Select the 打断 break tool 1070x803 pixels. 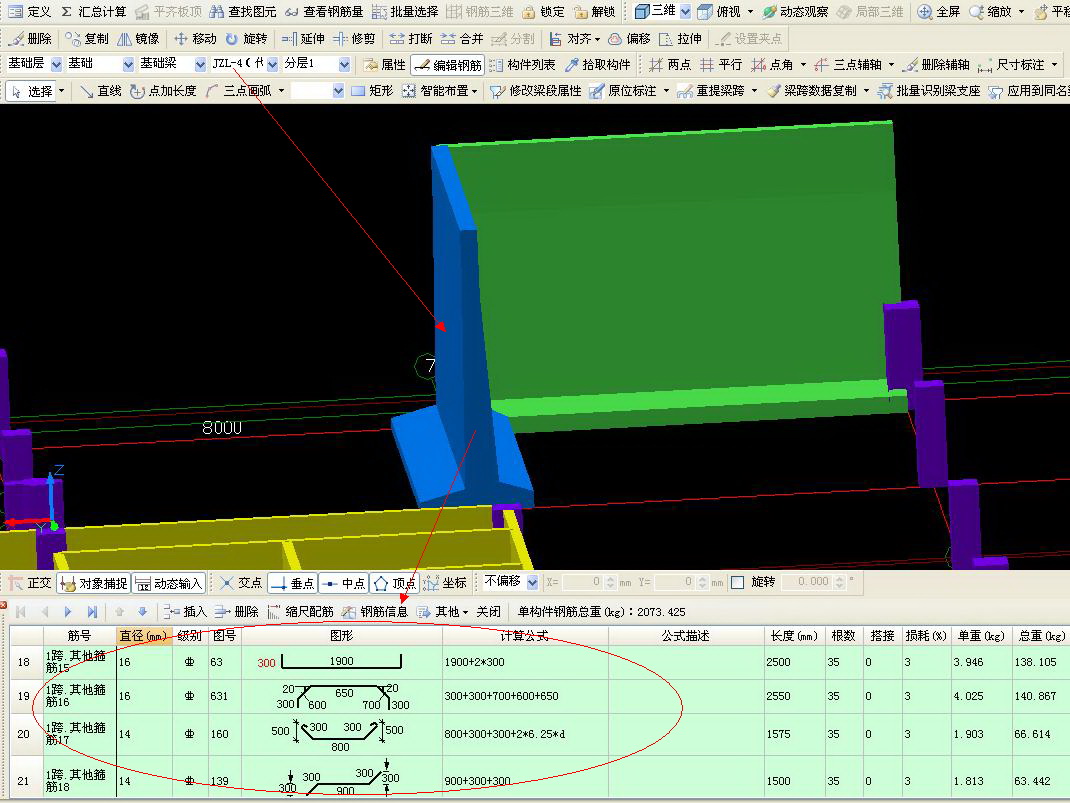pyautogui.click(x=411, y=39)
